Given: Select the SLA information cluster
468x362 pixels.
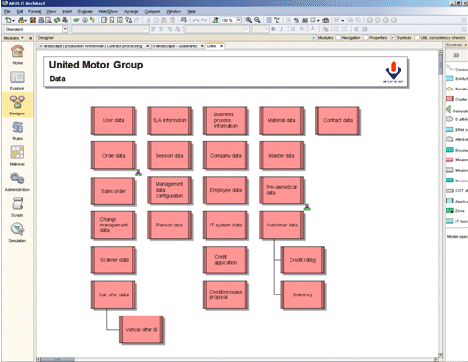Looking at the screenshot, I should [170, 120].
